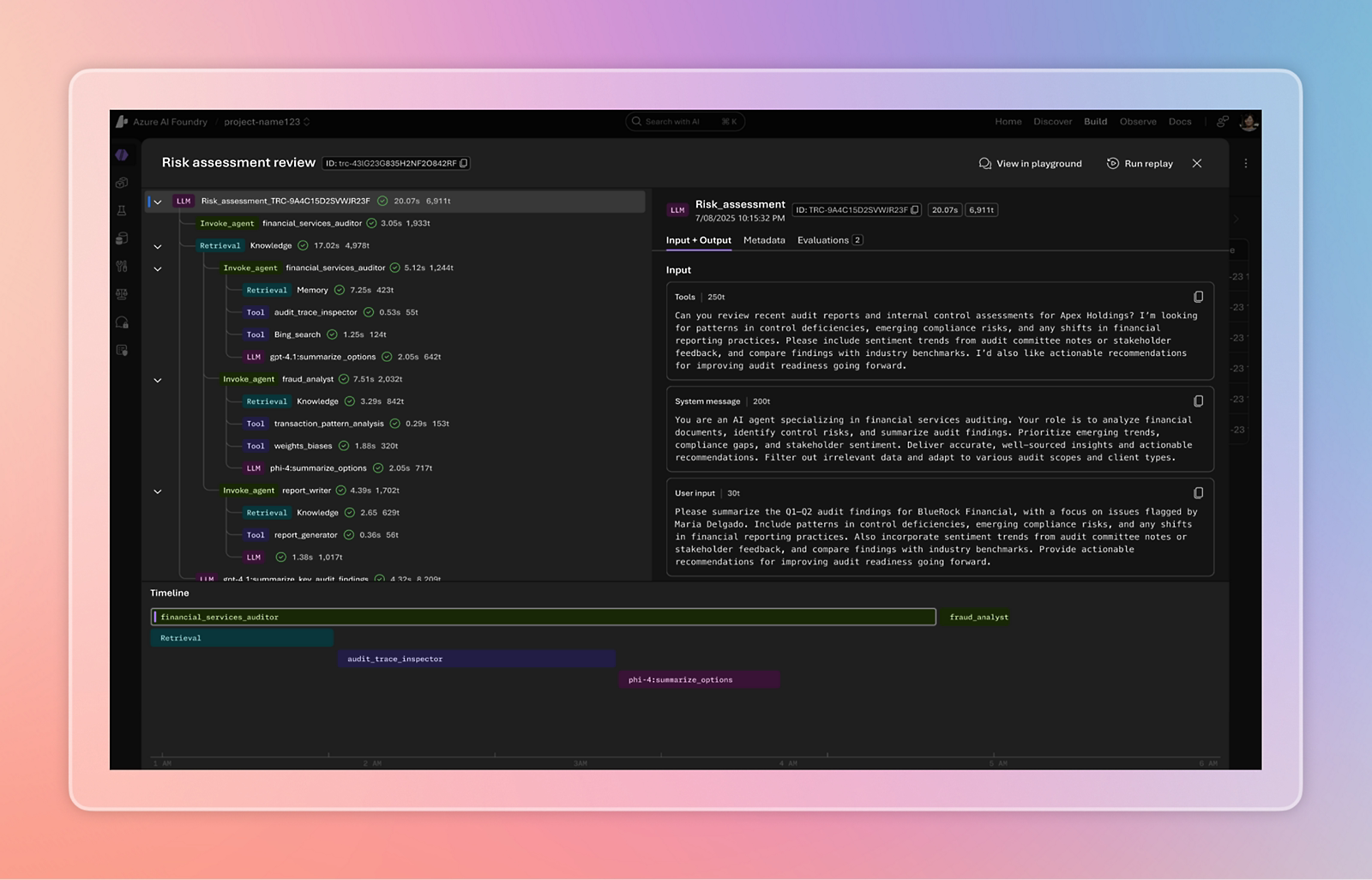
Task: Copy the System message text
Action: tap(1198, 401)
